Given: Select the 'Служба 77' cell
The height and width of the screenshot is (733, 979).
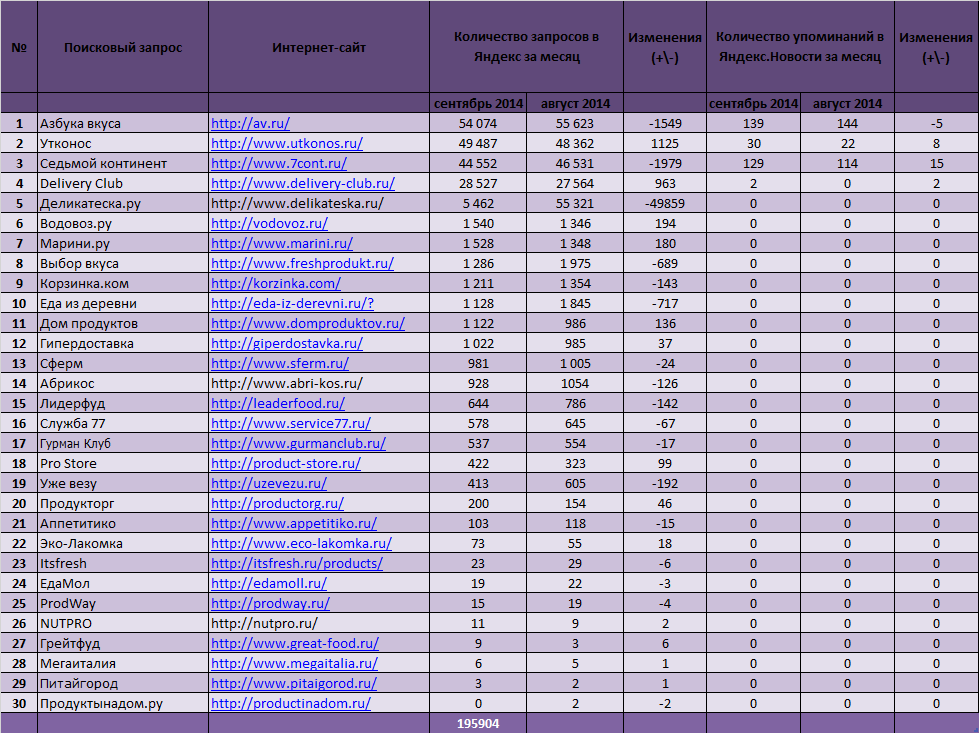Looking at the screenshot, I should tap(123, 423).
